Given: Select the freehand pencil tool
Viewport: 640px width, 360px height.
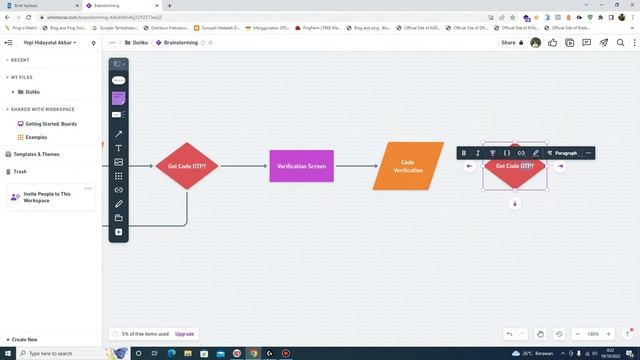Looking at the screenshot, I should (118, 204).
